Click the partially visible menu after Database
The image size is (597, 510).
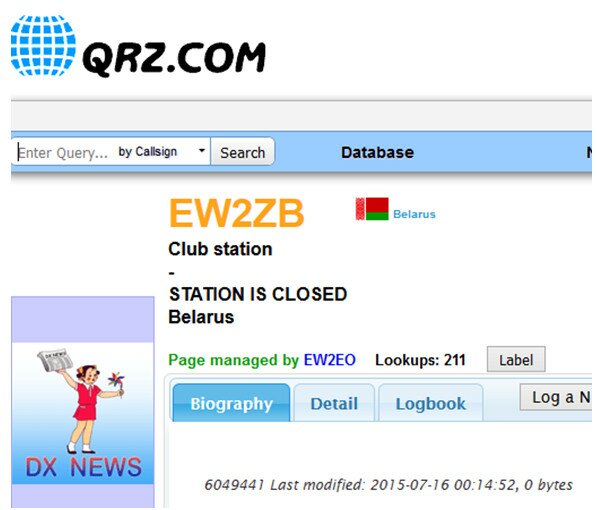589,152
